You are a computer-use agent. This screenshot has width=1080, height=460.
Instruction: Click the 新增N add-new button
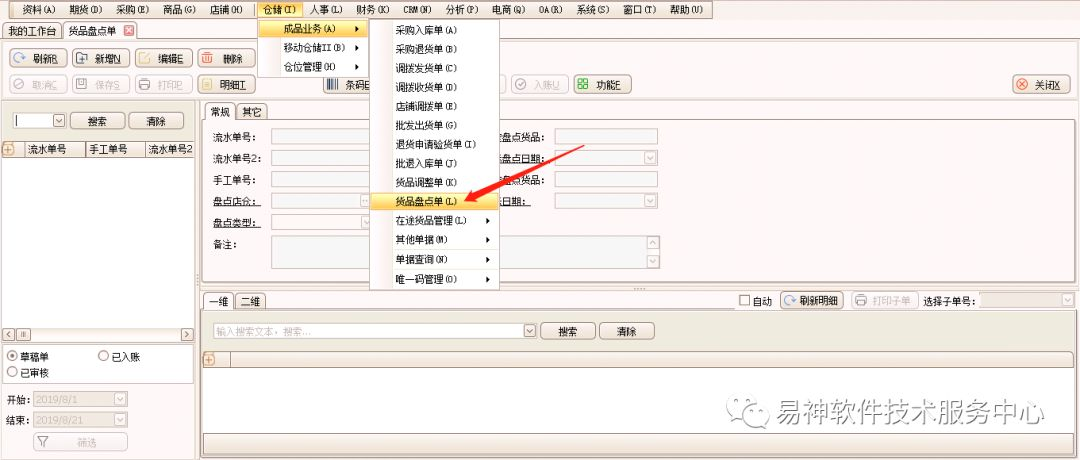click(101, 59)
